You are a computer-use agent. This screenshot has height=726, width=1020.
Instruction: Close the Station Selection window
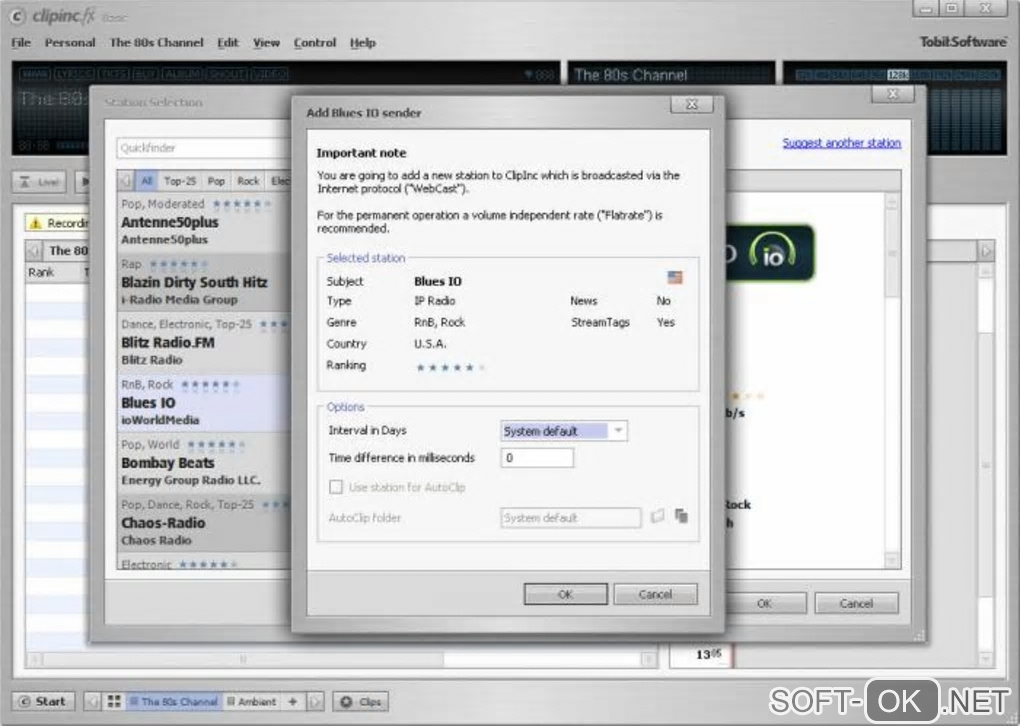click(x=892, y=94)
